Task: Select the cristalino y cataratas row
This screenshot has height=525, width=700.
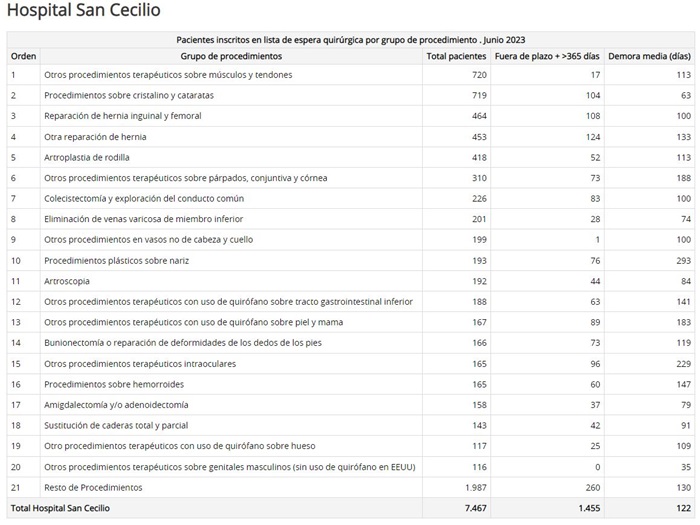Action: pyautogui.click(x=350, y=95)
